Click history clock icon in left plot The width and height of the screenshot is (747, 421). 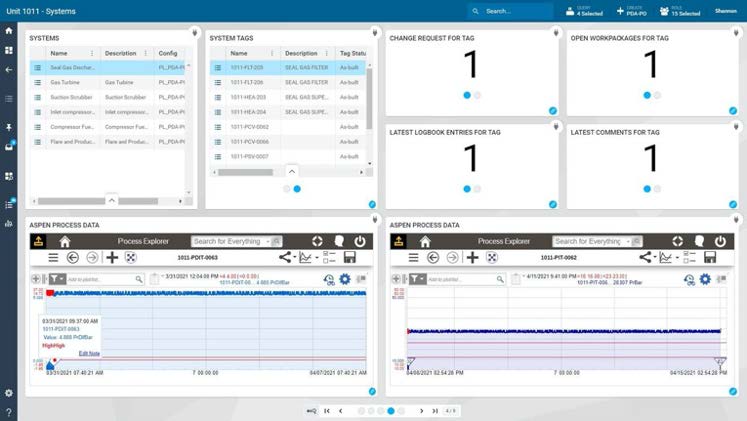coord(329,280)
